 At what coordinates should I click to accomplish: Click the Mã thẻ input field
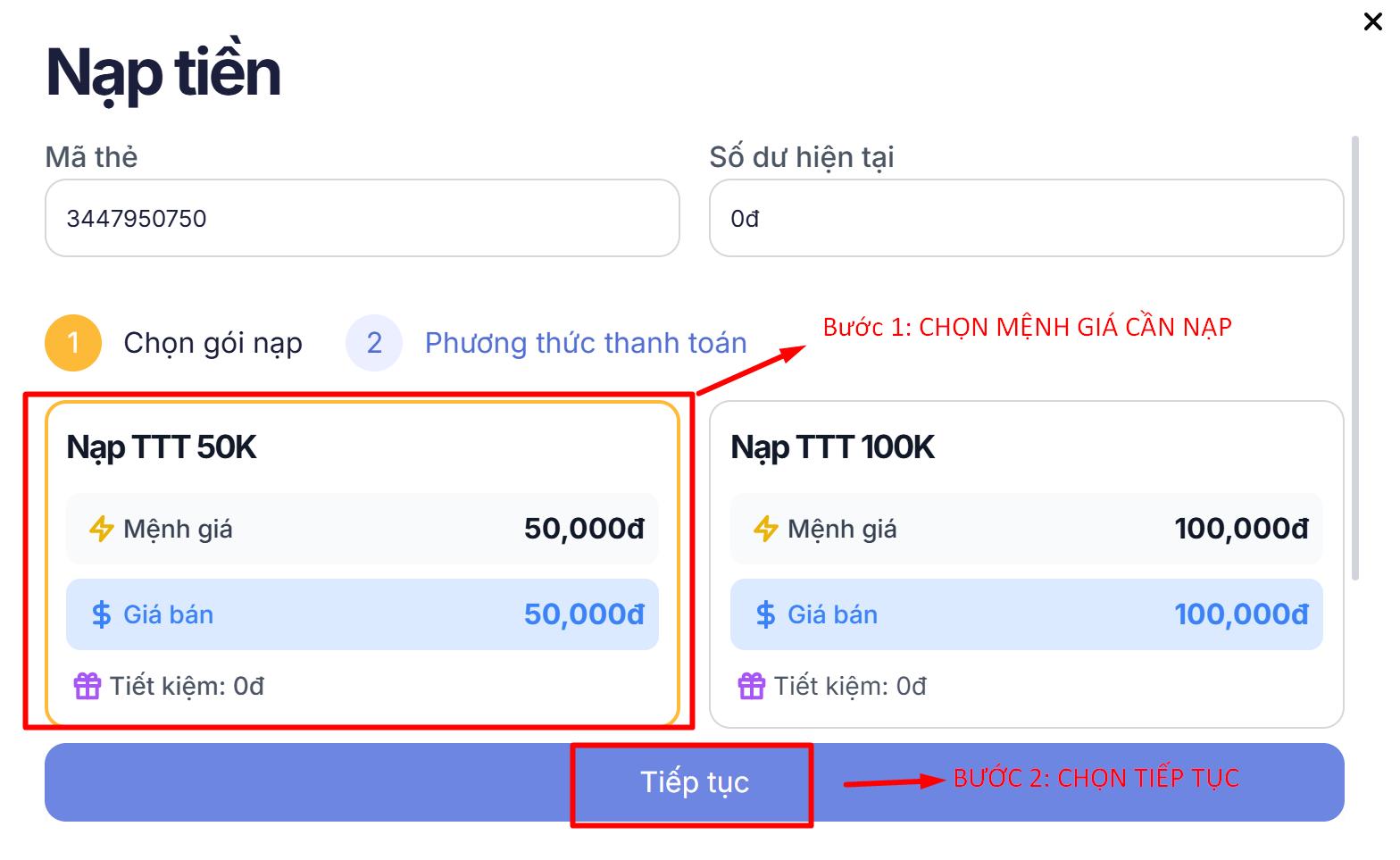point(362,218)
